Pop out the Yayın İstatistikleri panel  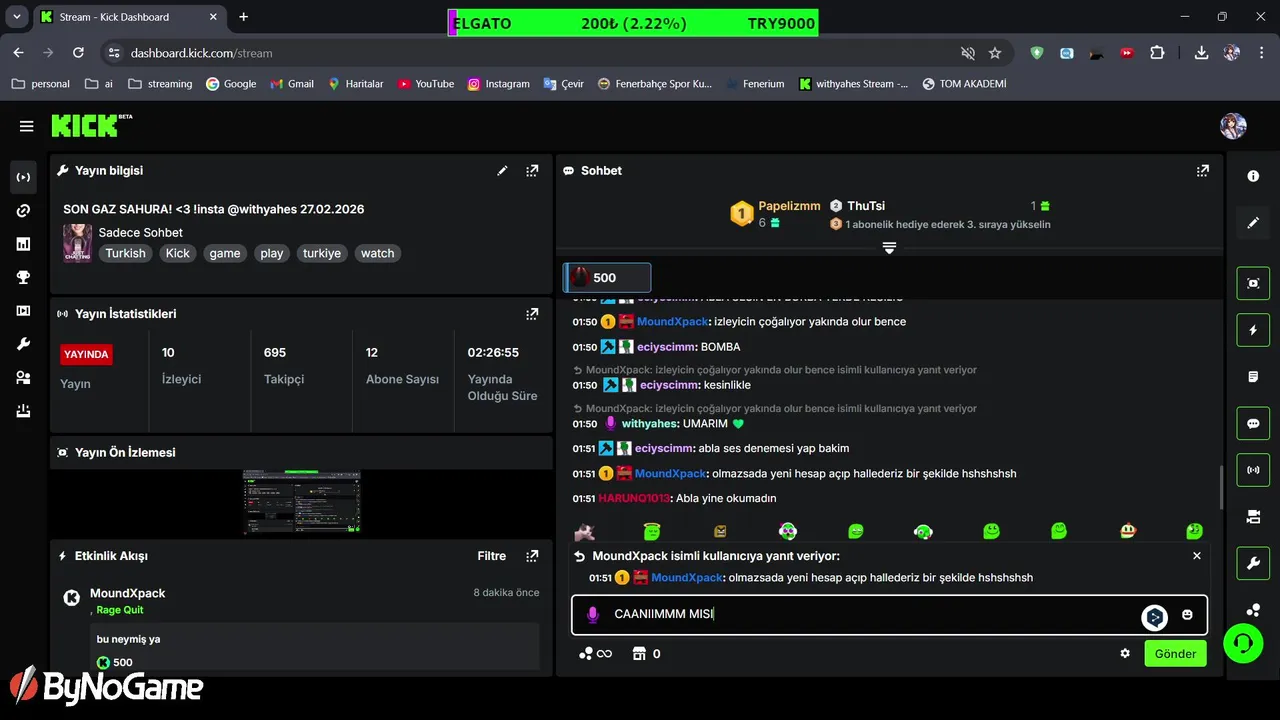click(532, 314)
